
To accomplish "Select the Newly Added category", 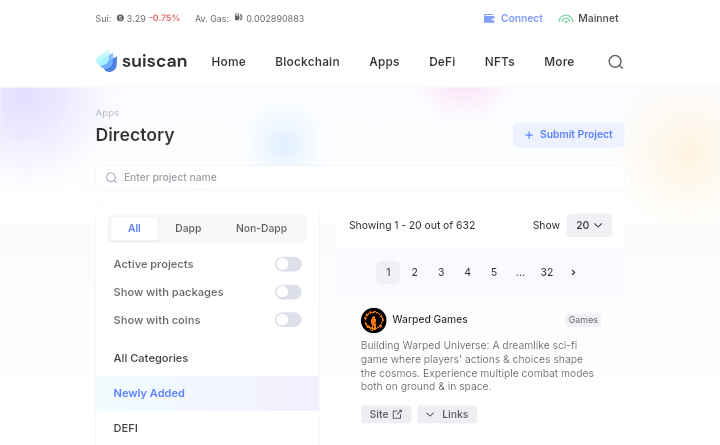I will click(149, 393).
